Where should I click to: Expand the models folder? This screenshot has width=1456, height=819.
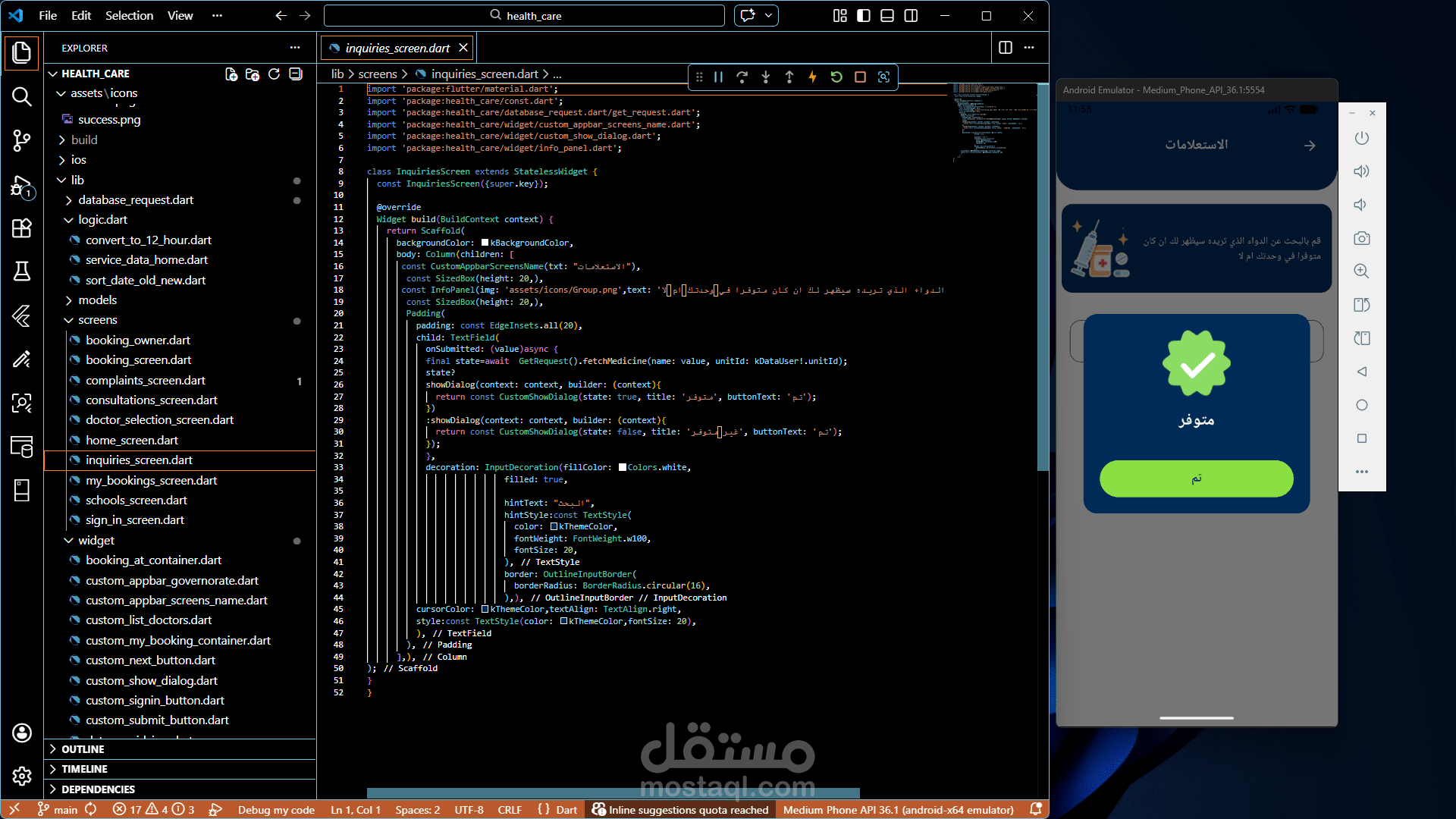point(97,300)
